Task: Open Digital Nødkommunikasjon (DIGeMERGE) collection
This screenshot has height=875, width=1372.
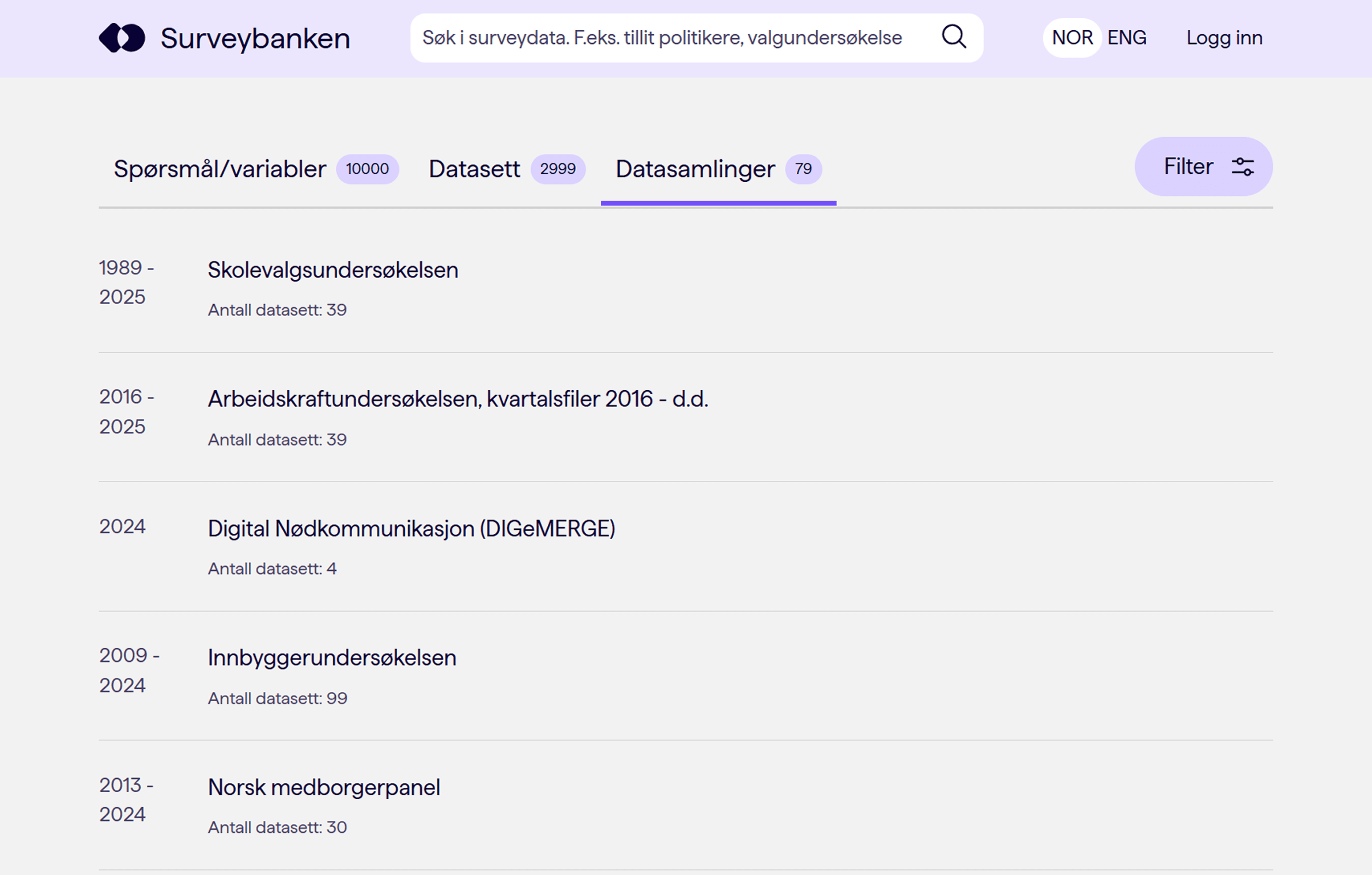Action: (411, 529)
